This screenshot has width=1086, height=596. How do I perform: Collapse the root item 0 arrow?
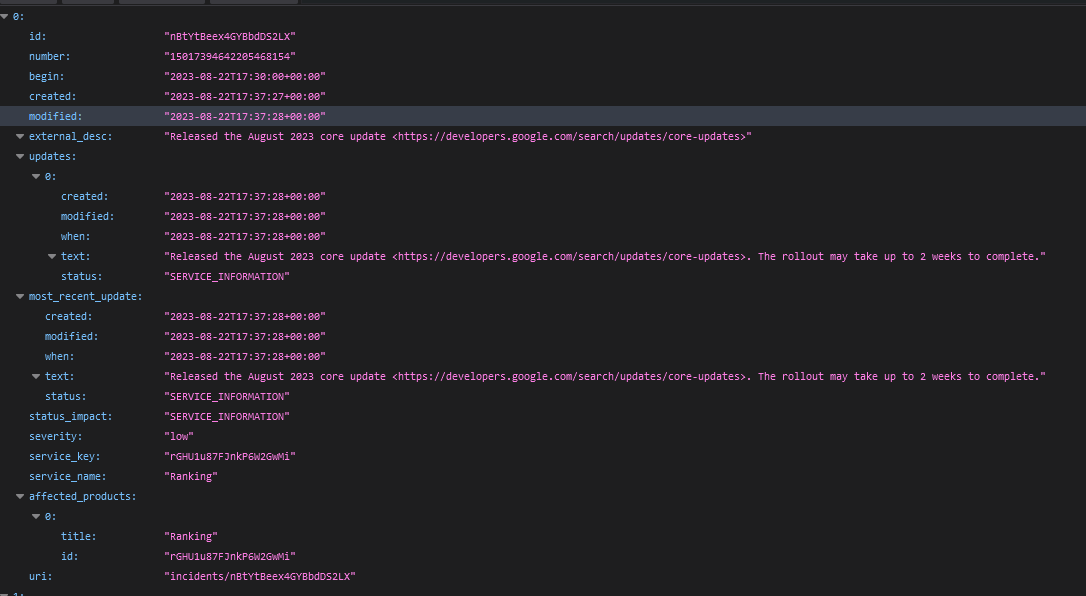click(5, 17)
